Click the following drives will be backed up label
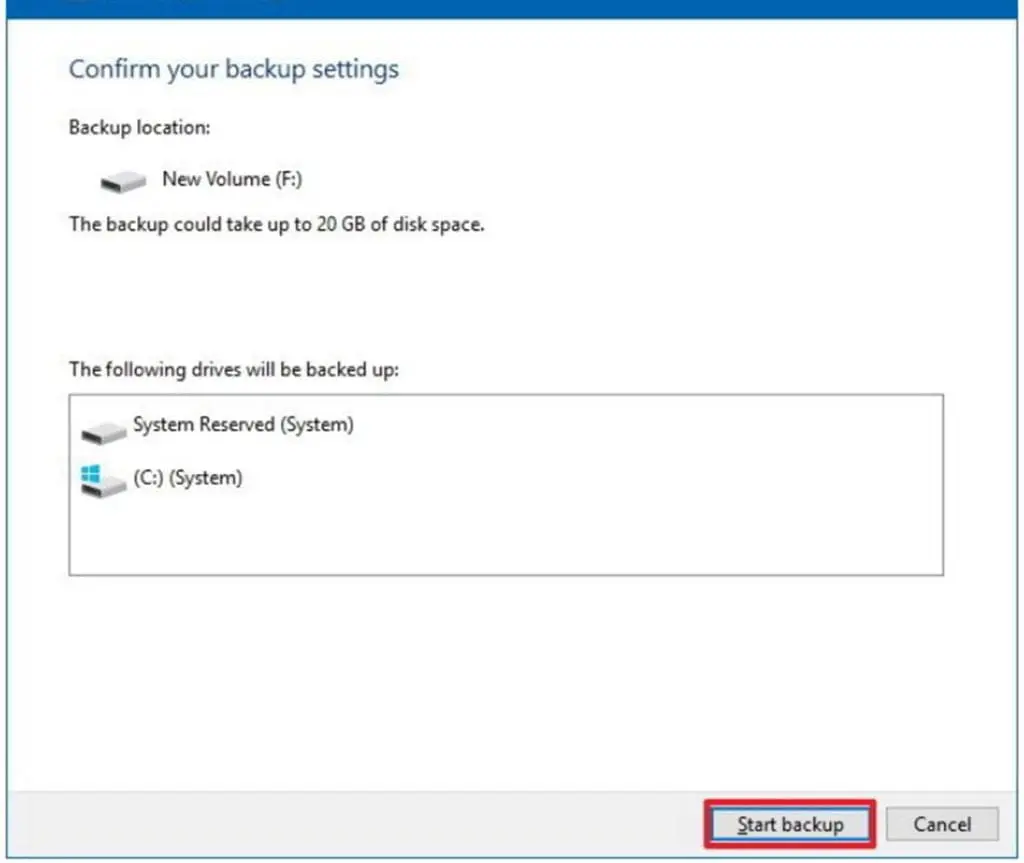 (233, 369)
